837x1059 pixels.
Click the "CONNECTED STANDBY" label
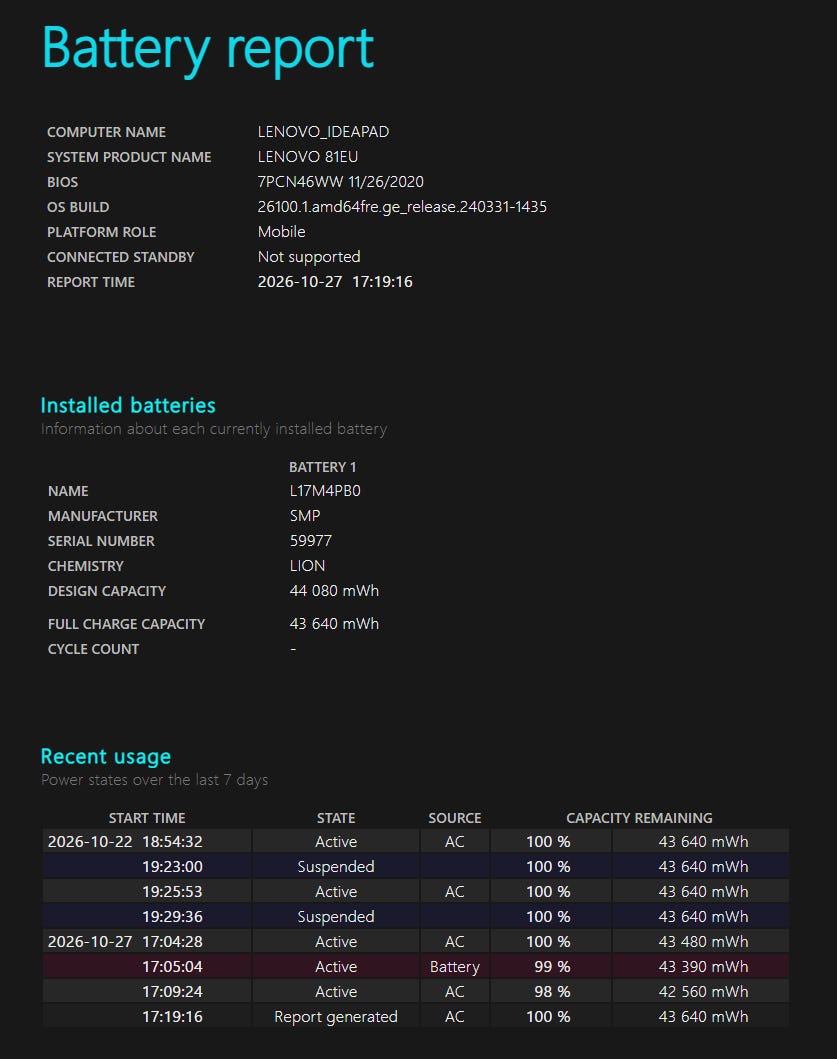pos(120,257)
